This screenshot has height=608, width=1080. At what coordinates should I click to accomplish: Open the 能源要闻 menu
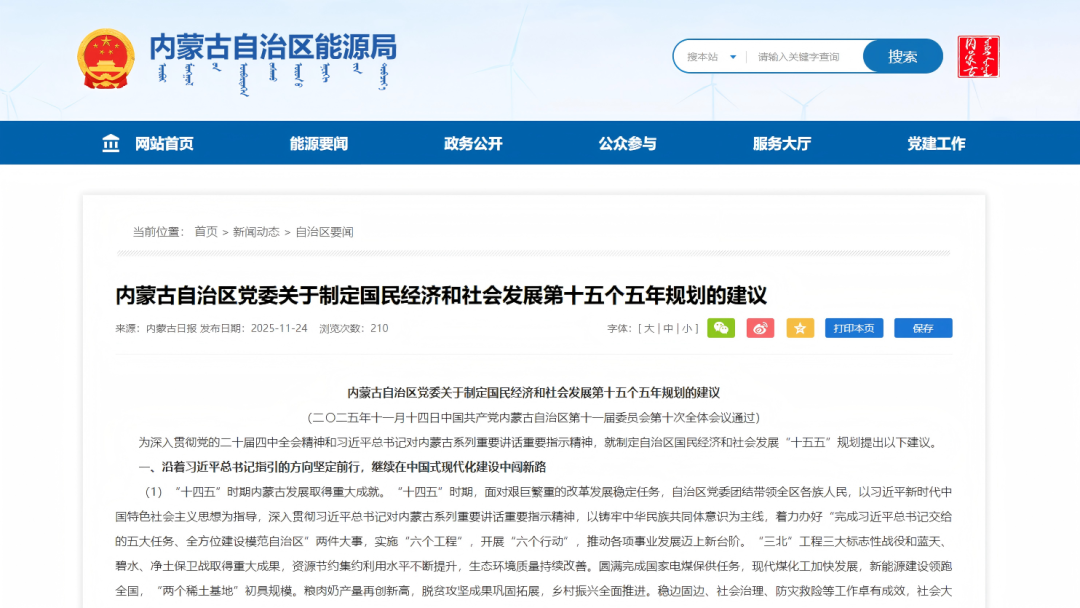click(319, 143)
